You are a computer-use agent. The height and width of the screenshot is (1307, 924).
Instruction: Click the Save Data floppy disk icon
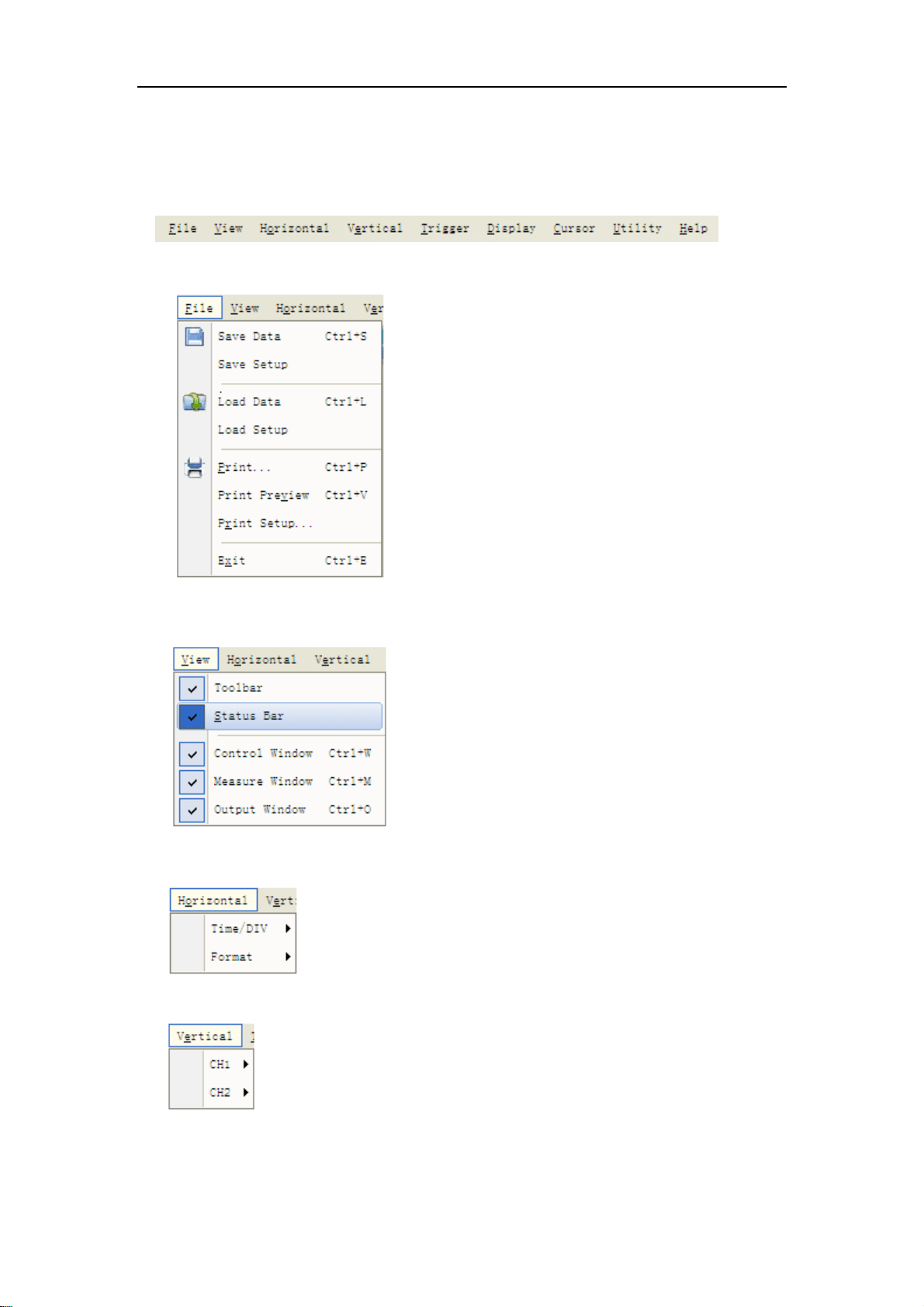click(x=195, y=336)
